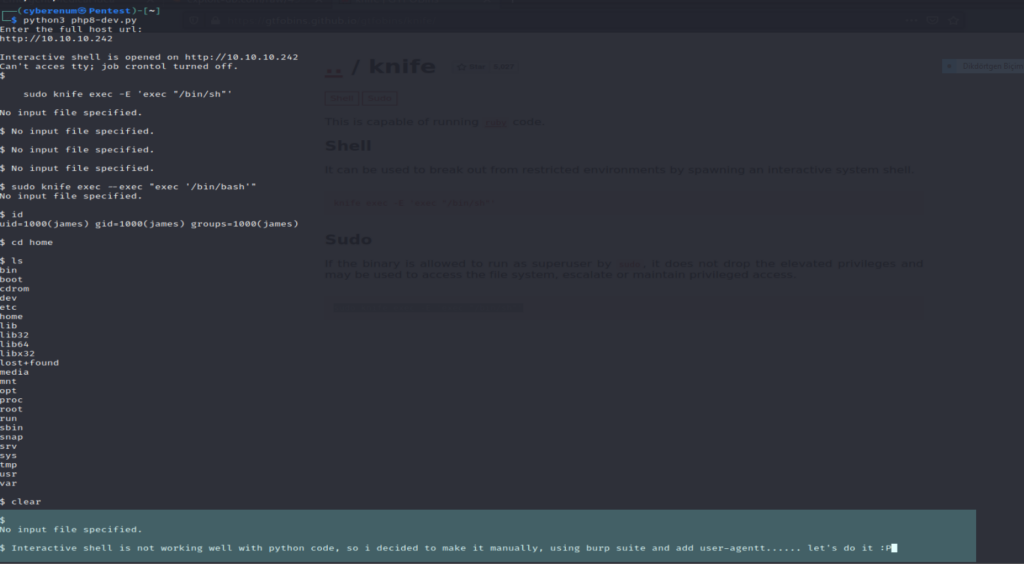Select 'cdrom' in the directory listing
Image resolution: width=1024 pixels, height=564 pixels.
pyautogui.click(x=14, y=289)
